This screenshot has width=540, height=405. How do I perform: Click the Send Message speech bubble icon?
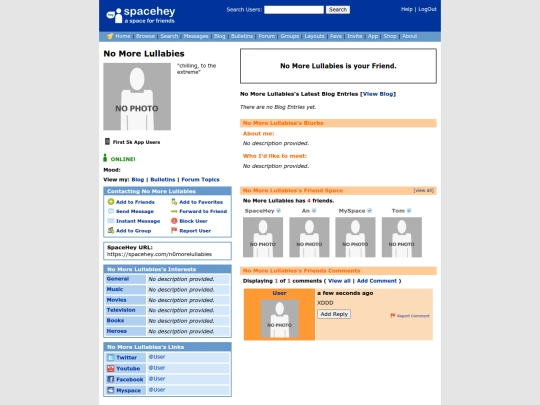[x=111, y=211]
